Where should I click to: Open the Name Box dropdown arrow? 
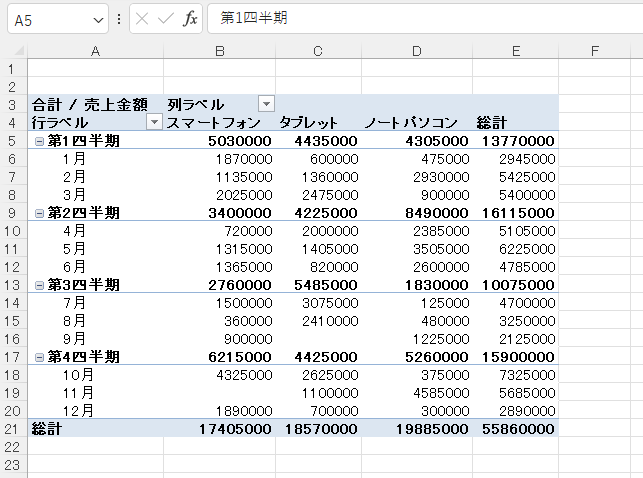pos(98,20)
